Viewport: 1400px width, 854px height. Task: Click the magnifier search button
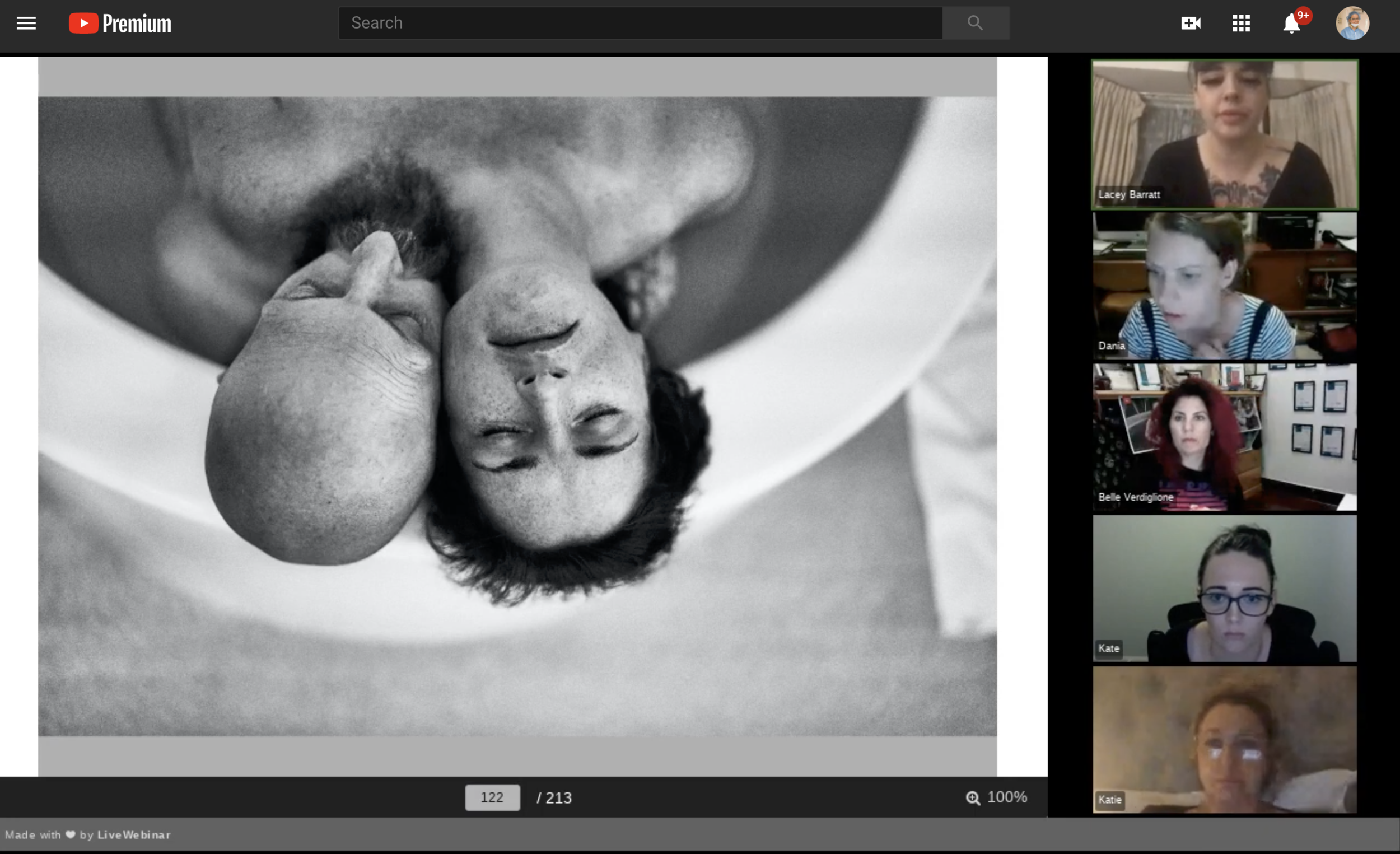tap(976, 23)
